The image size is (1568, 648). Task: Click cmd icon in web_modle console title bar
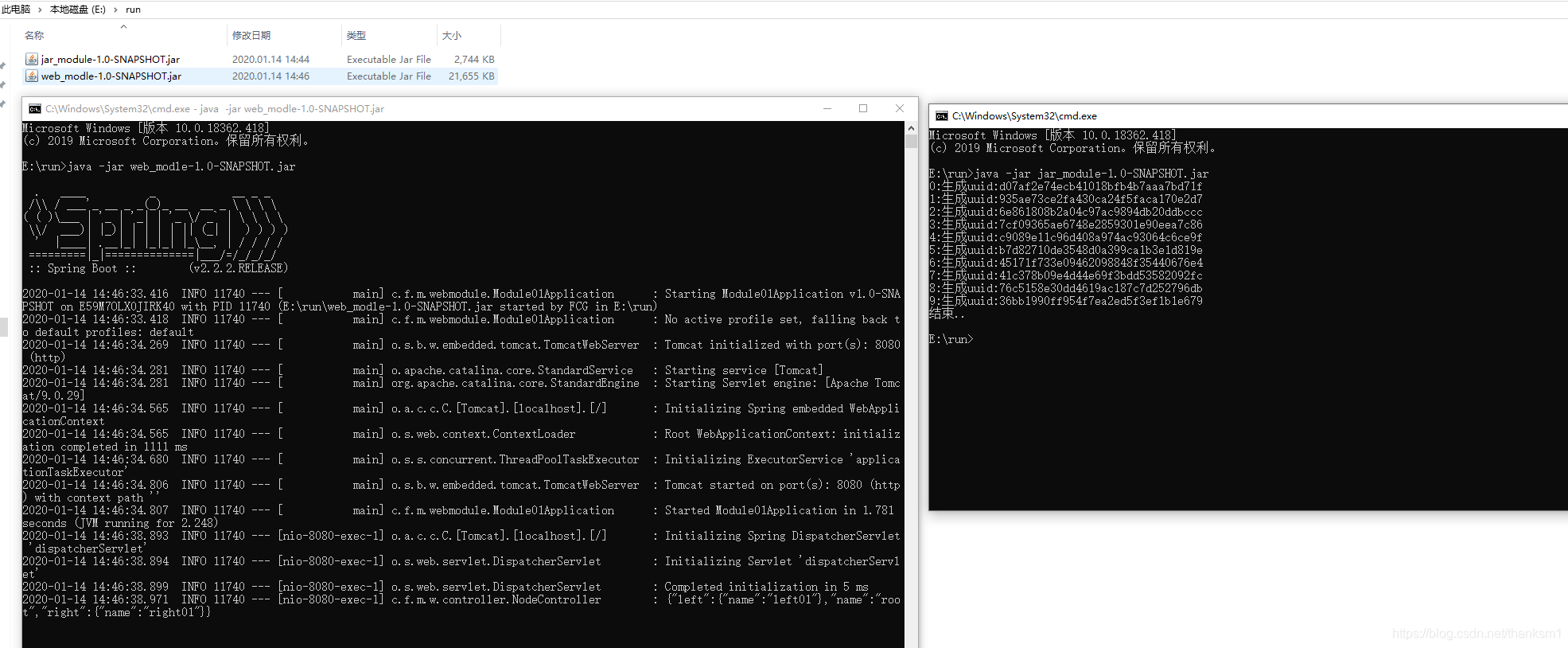(x=35, y=109)
